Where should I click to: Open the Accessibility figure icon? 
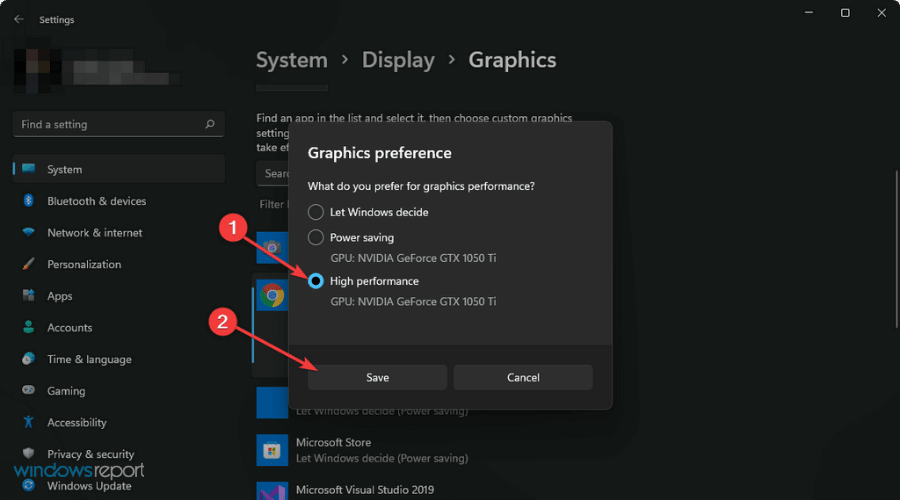click(x=28, y=422)
